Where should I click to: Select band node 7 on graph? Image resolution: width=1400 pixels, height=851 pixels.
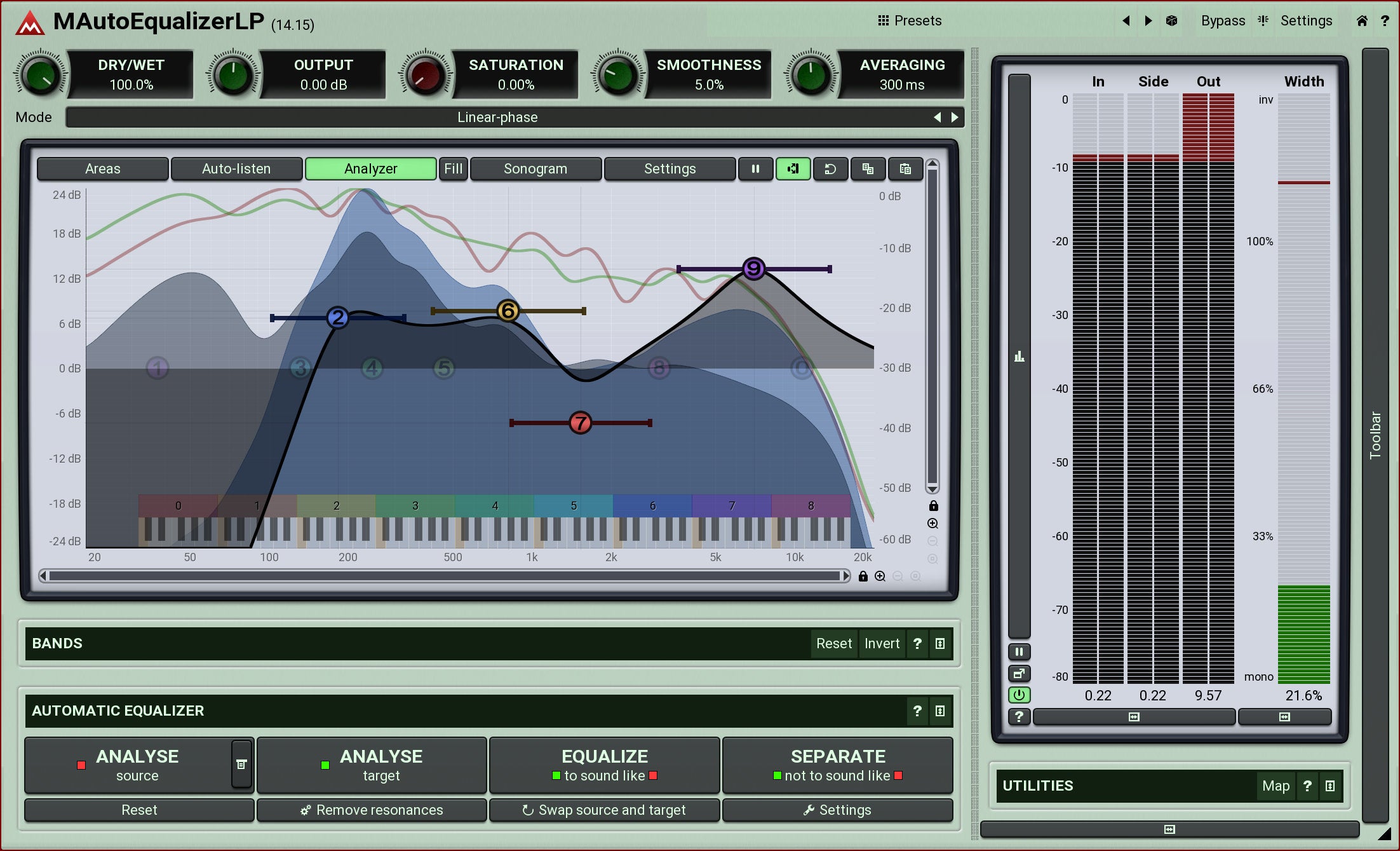coord(580,423)
